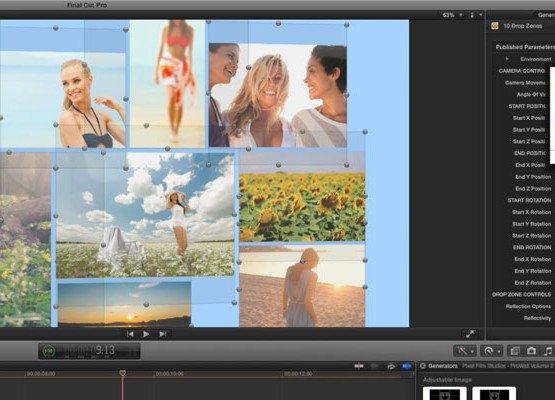Screen dimensions: 555x400
Task: Click the timecode display showing 9:13
Action: tap(89, 351)
